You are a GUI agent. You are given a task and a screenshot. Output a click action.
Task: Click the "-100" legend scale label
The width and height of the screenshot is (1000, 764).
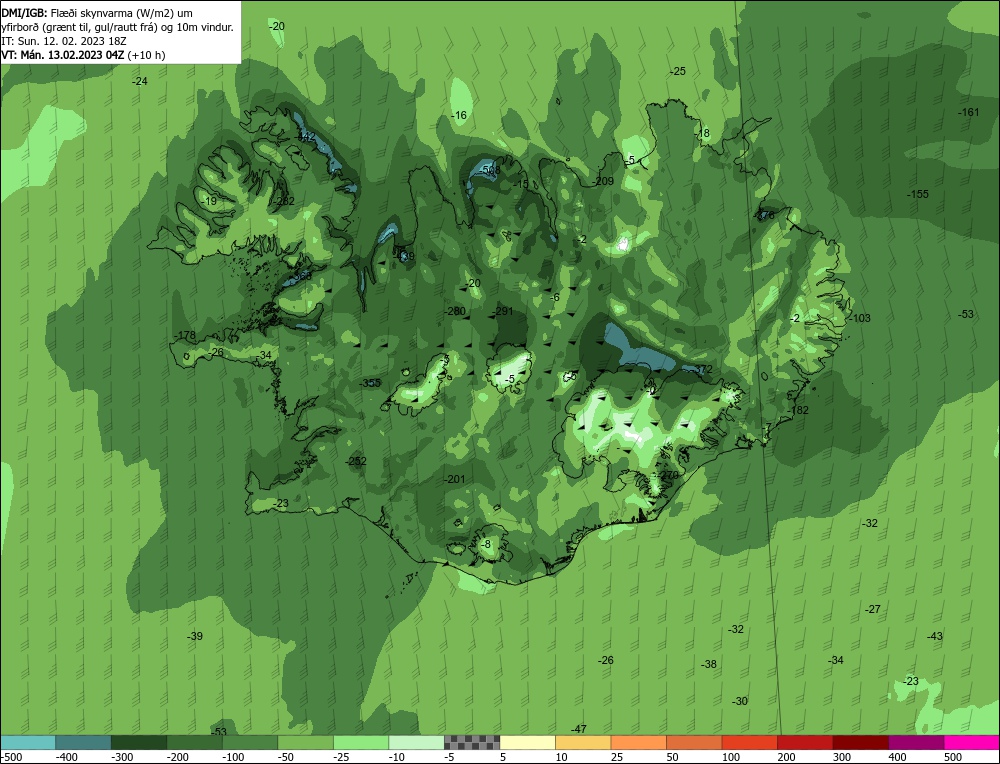233,757
